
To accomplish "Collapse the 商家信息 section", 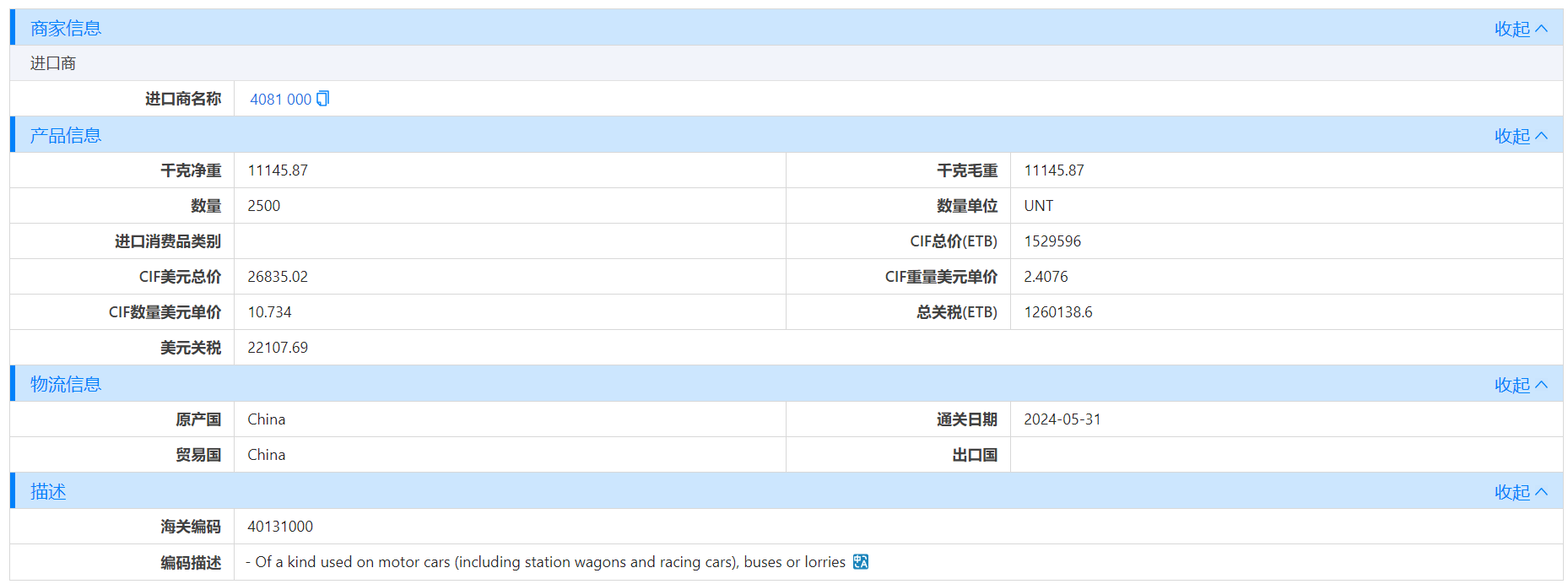I will (1520, 29).
